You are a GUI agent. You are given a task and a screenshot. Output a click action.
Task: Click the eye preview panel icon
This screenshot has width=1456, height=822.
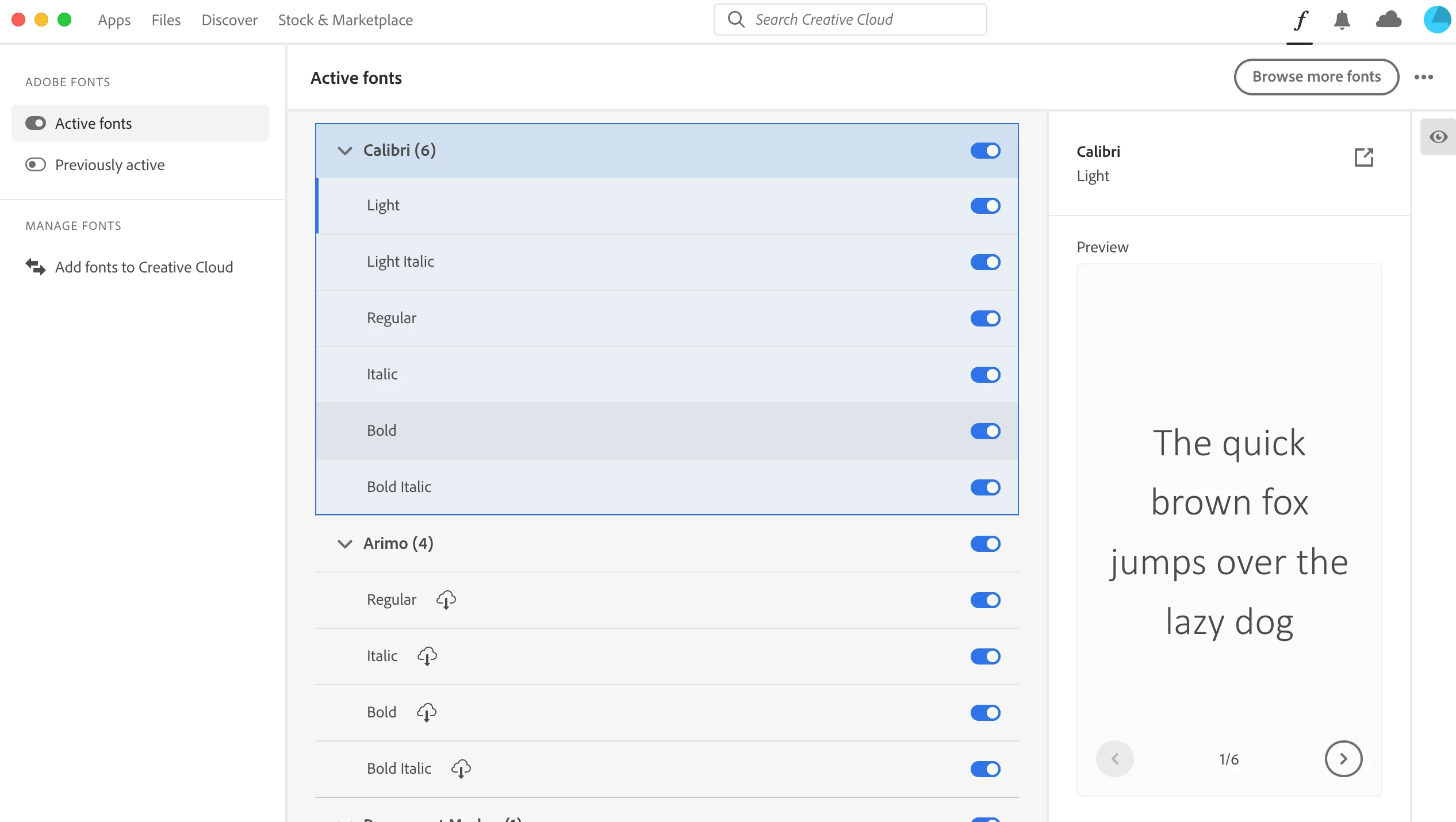(x=1438, y=137)
